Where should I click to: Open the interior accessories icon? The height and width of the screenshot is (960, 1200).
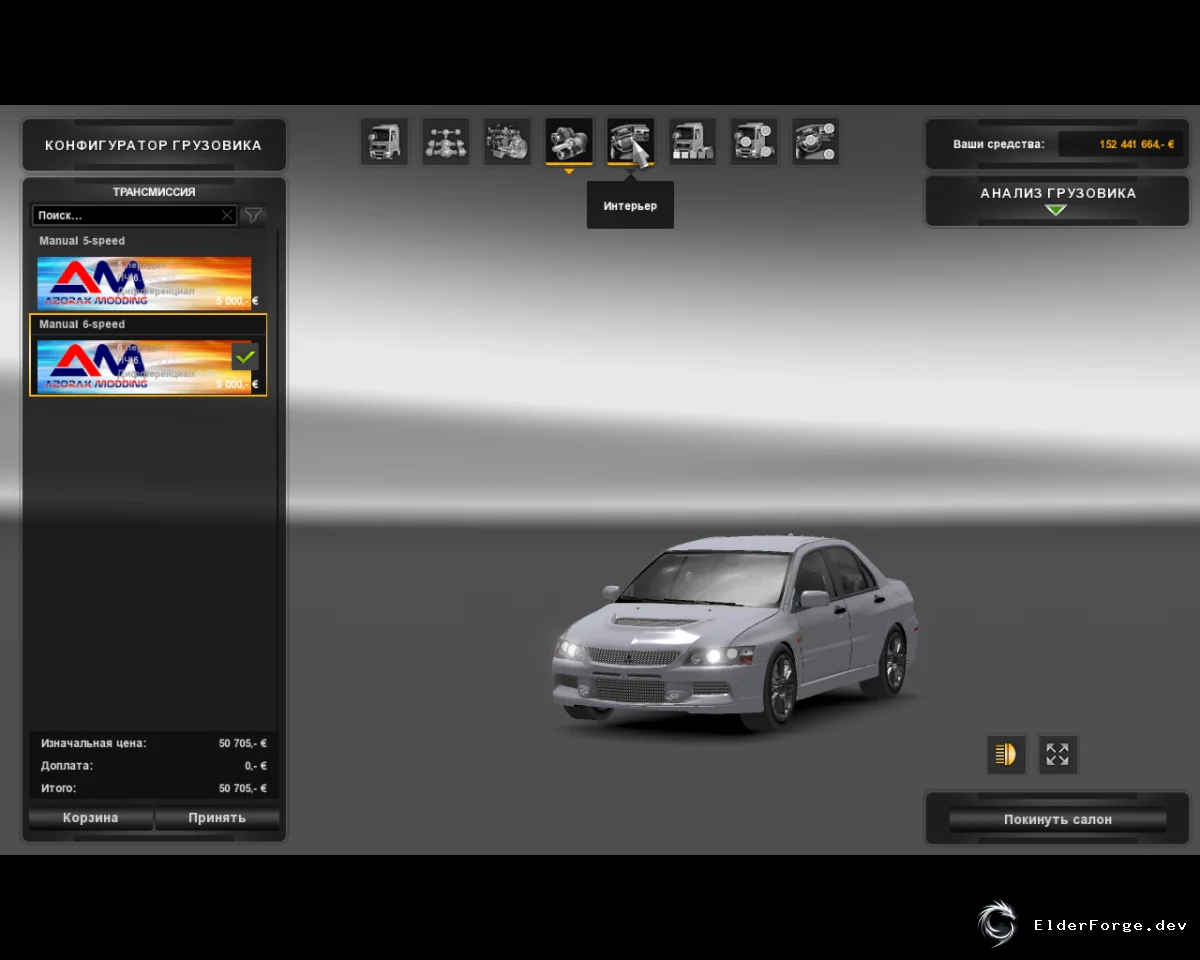(x=815, y=142)
